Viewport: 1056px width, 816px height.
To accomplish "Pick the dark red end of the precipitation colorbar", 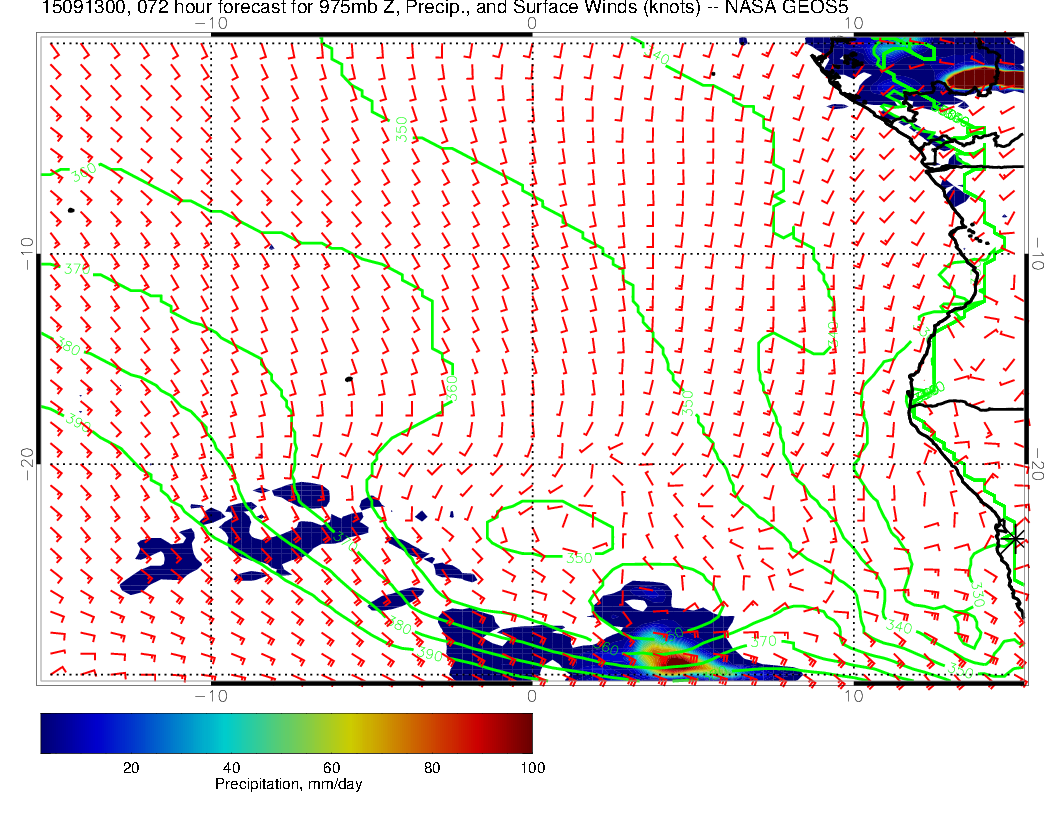I will [x=524, y=732].
